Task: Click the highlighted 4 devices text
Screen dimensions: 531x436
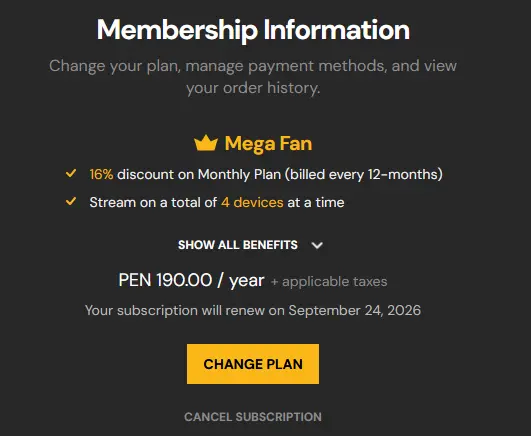Action: [x=252, y=203]
